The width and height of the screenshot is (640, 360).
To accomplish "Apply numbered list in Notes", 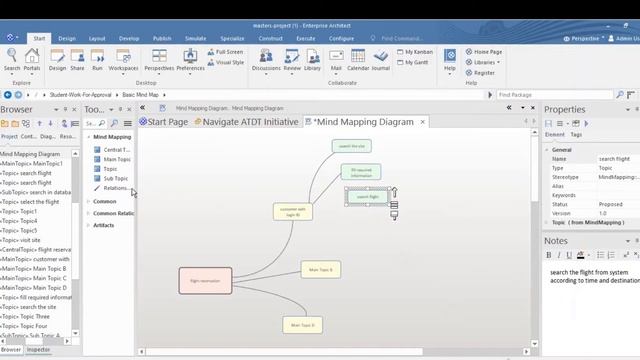I will point(611,255).
